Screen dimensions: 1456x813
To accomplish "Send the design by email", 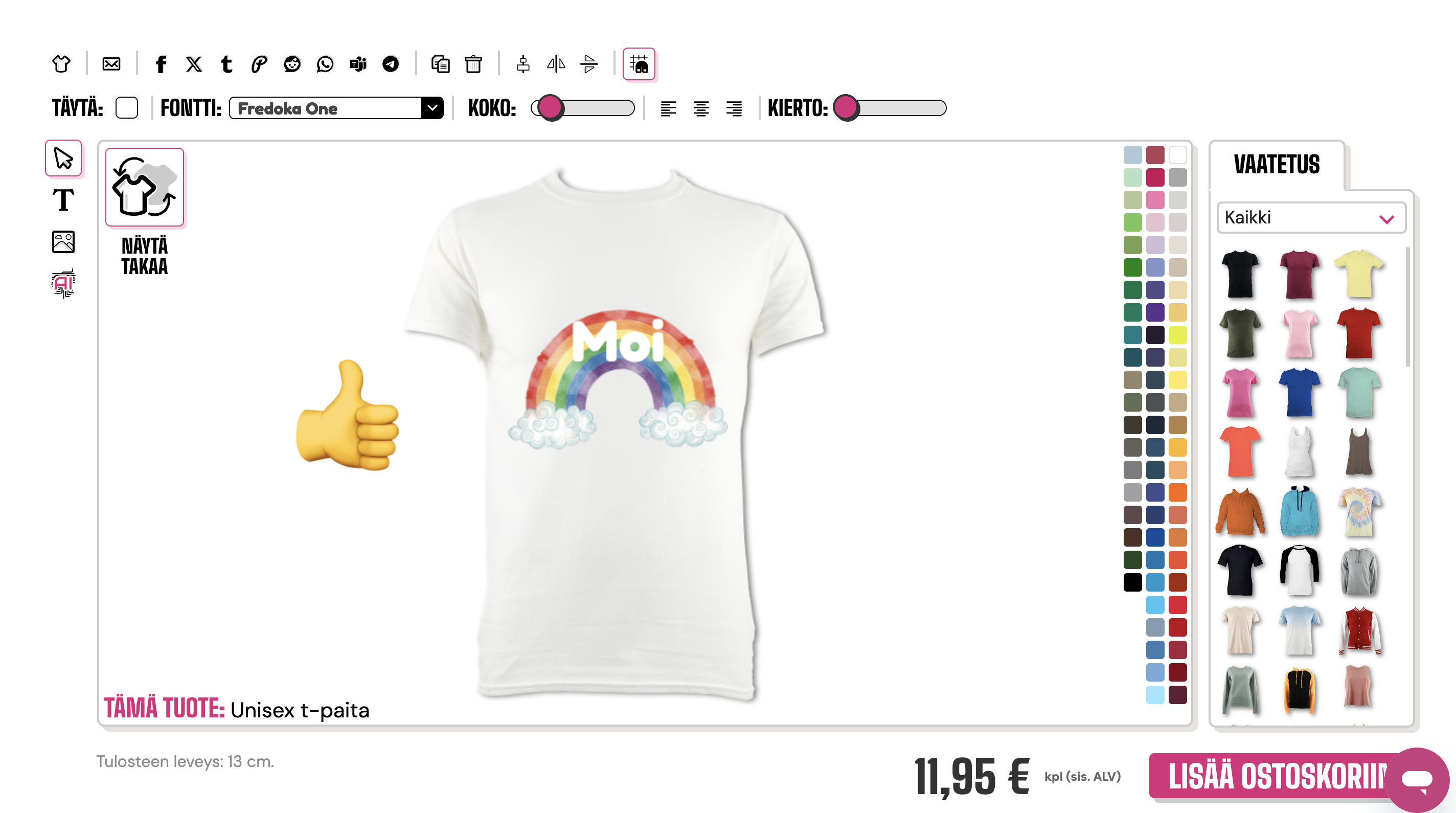I will point(111,64).
